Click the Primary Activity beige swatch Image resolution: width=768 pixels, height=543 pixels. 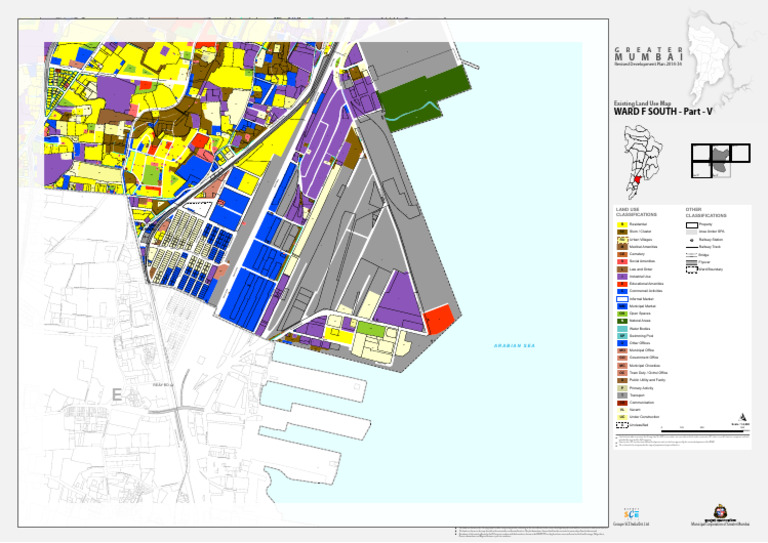pos(622,388)
